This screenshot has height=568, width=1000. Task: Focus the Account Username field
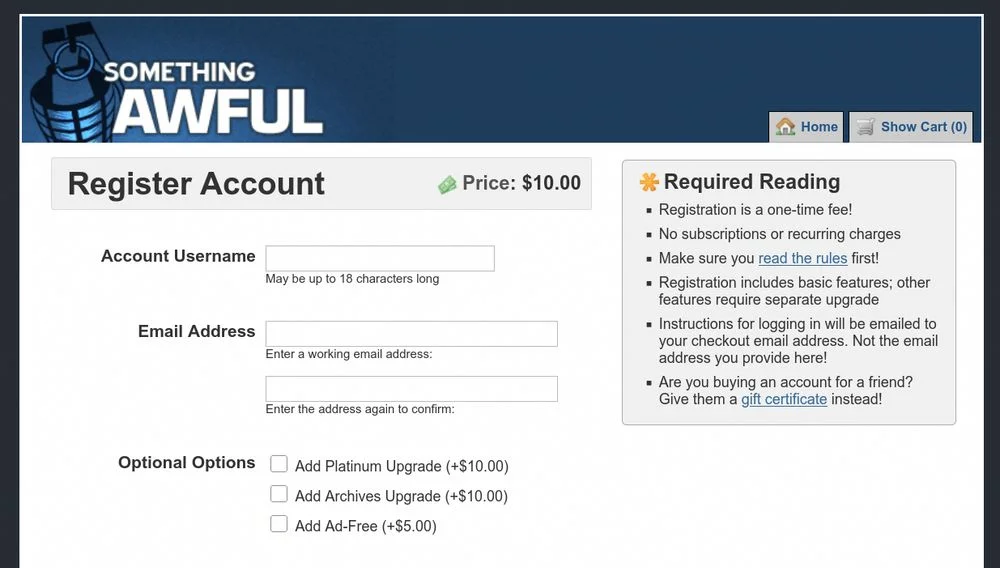click(380, 258)
